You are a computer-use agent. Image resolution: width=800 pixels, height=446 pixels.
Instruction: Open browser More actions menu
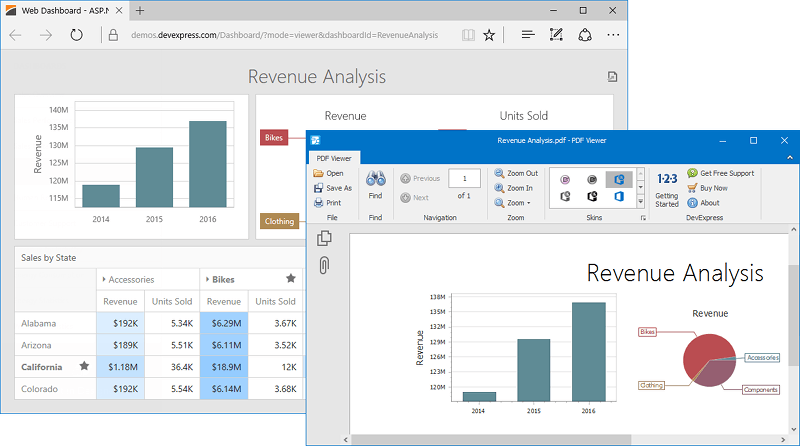[613, 35]
